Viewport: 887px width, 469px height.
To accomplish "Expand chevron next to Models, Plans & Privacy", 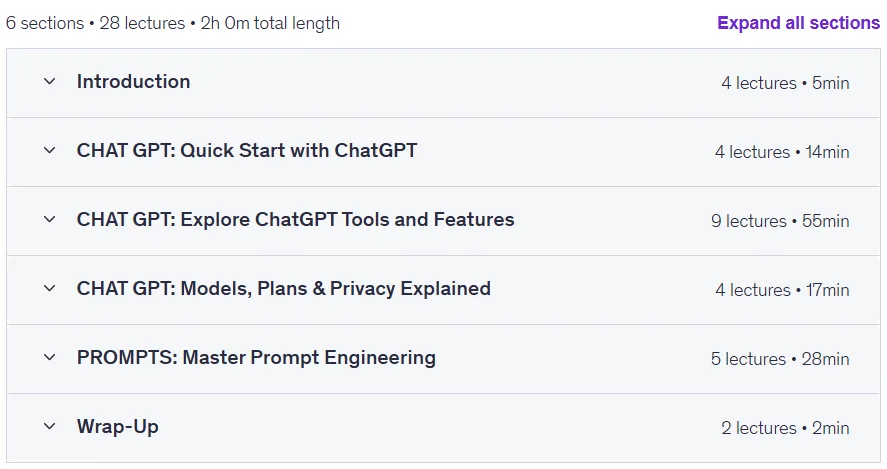I will click(x=50, y=289).
